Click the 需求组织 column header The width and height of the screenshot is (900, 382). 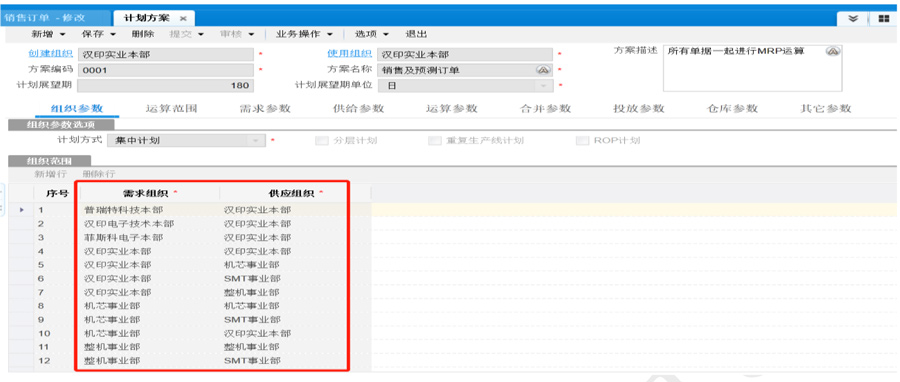click(149, 193)
